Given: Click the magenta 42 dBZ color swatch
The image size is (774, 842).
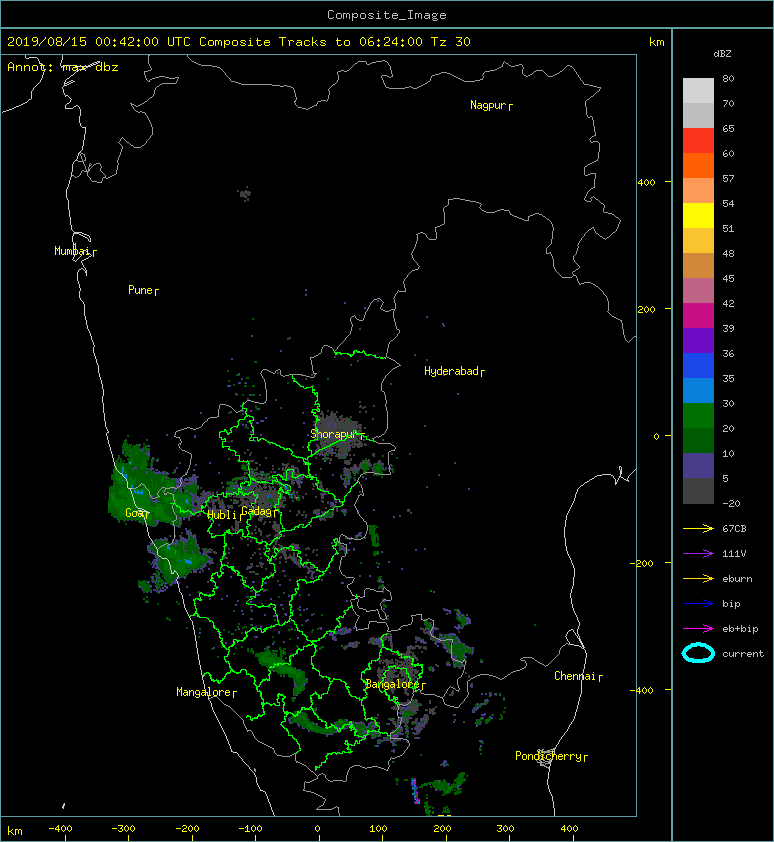Looking at the screenshot, I should (x=698, y=315).
